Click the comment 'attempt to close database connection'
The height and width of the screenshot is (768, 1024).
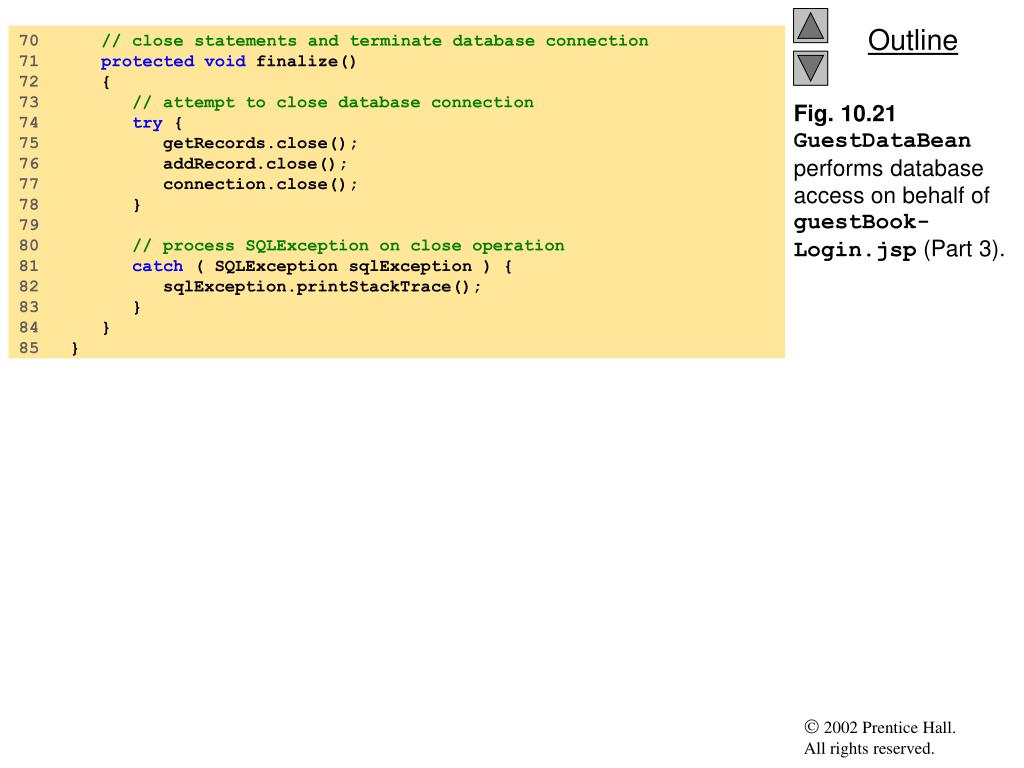tap(333, 103)
